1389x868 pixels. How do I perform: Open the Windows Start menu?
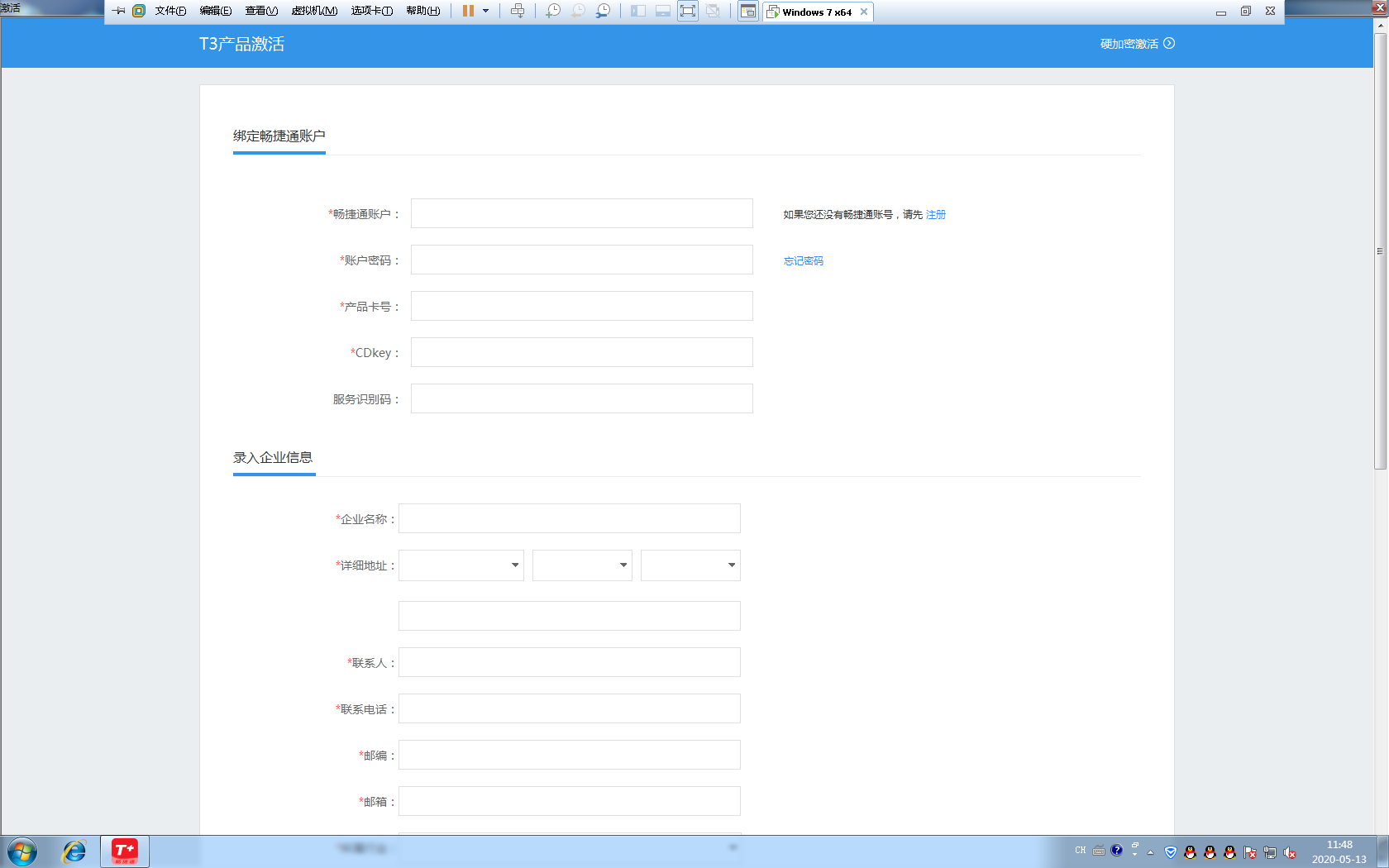22,851
